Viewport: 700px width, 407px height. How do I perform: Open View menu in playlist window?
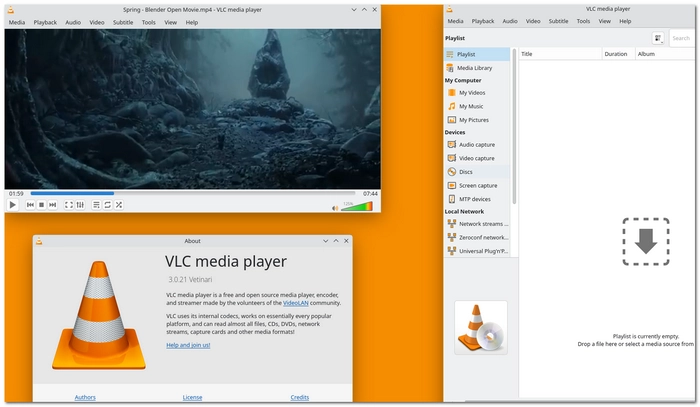(604, 21)
